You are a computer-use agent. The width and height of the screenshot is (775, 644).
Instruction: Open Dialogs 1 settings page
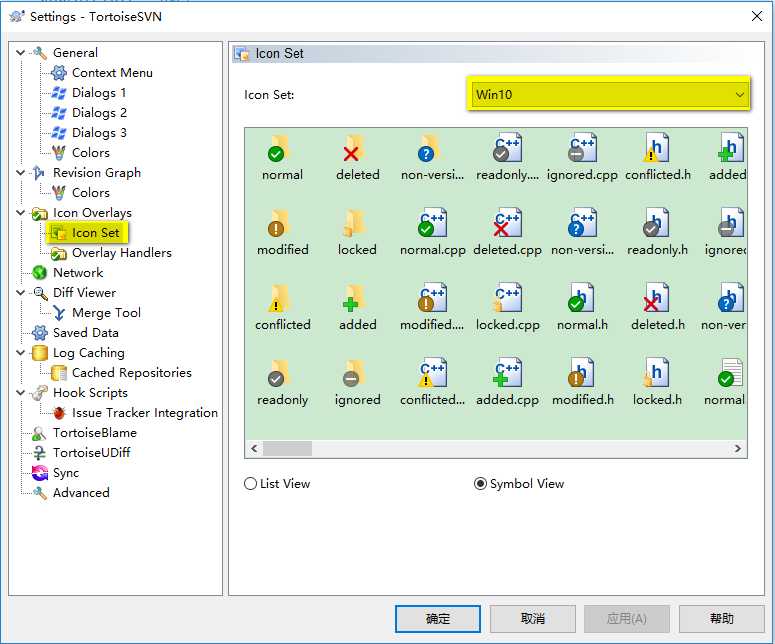click(x=99, y=93)
